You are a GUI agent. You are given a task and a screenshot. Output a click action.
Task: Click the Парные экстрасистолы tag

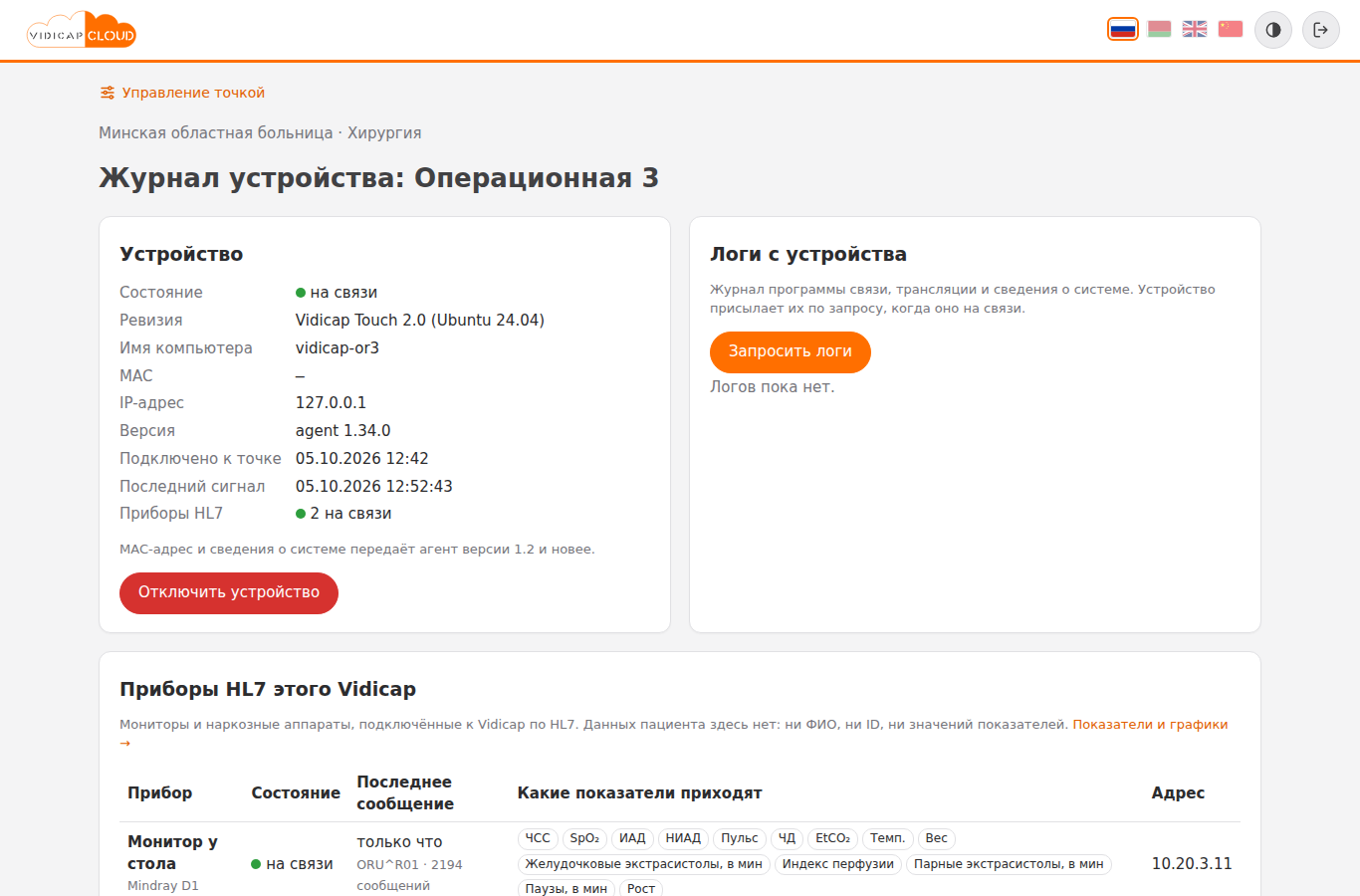pyautogui.click(x=1009, y=865)
